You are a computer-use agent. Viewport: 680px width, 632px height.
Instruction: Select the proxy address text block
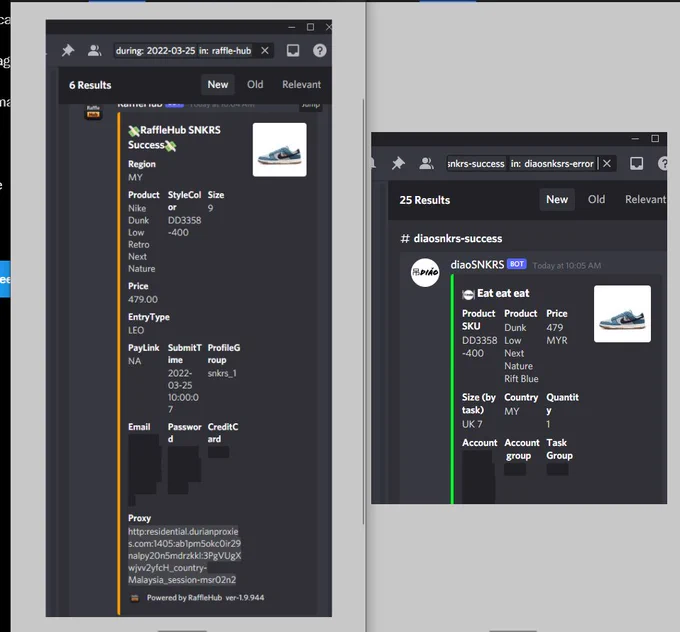coord(184,556)
